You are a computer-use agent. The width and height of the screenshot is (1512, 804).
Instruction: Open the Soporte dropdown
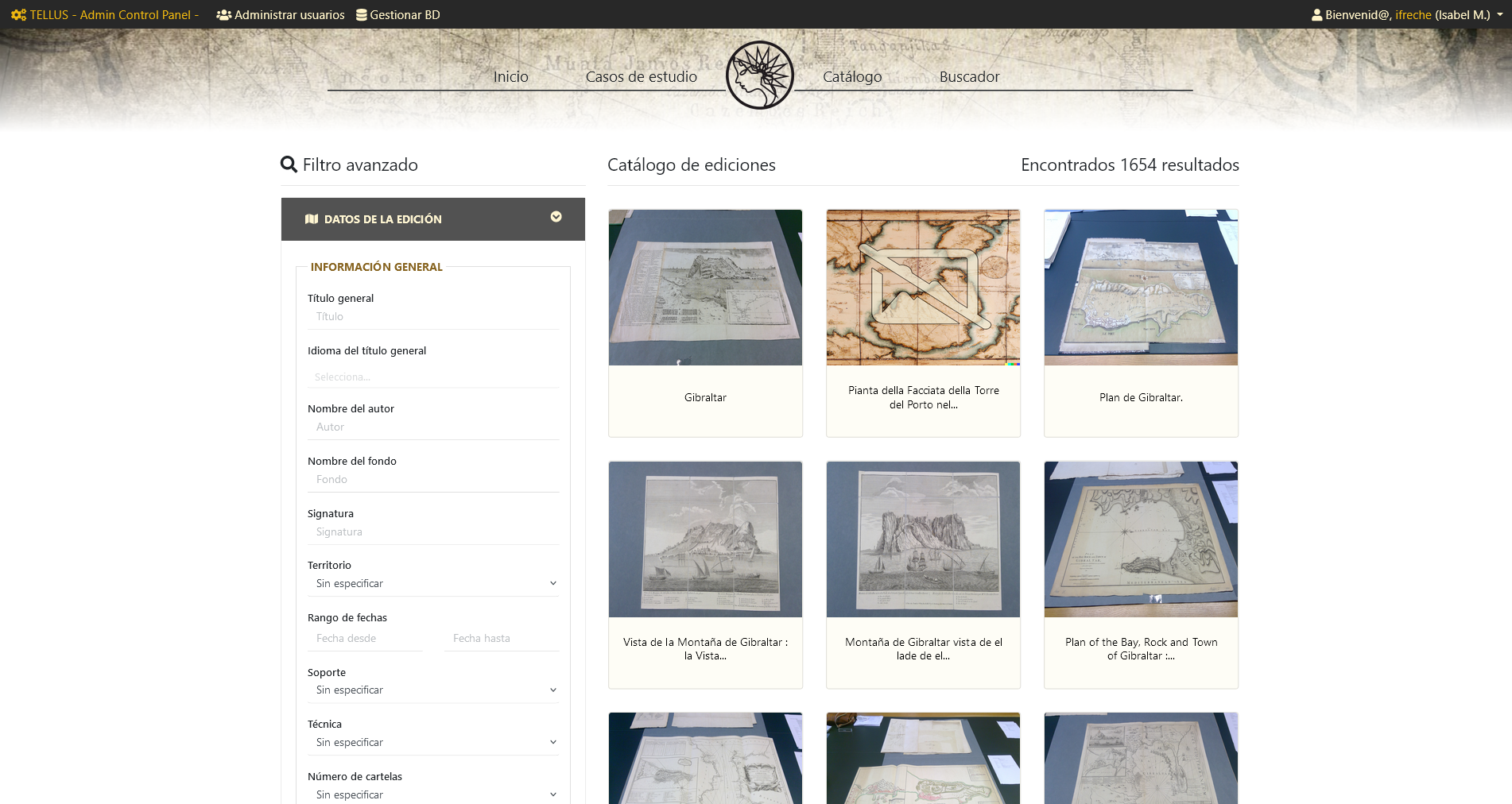(432, 690)
